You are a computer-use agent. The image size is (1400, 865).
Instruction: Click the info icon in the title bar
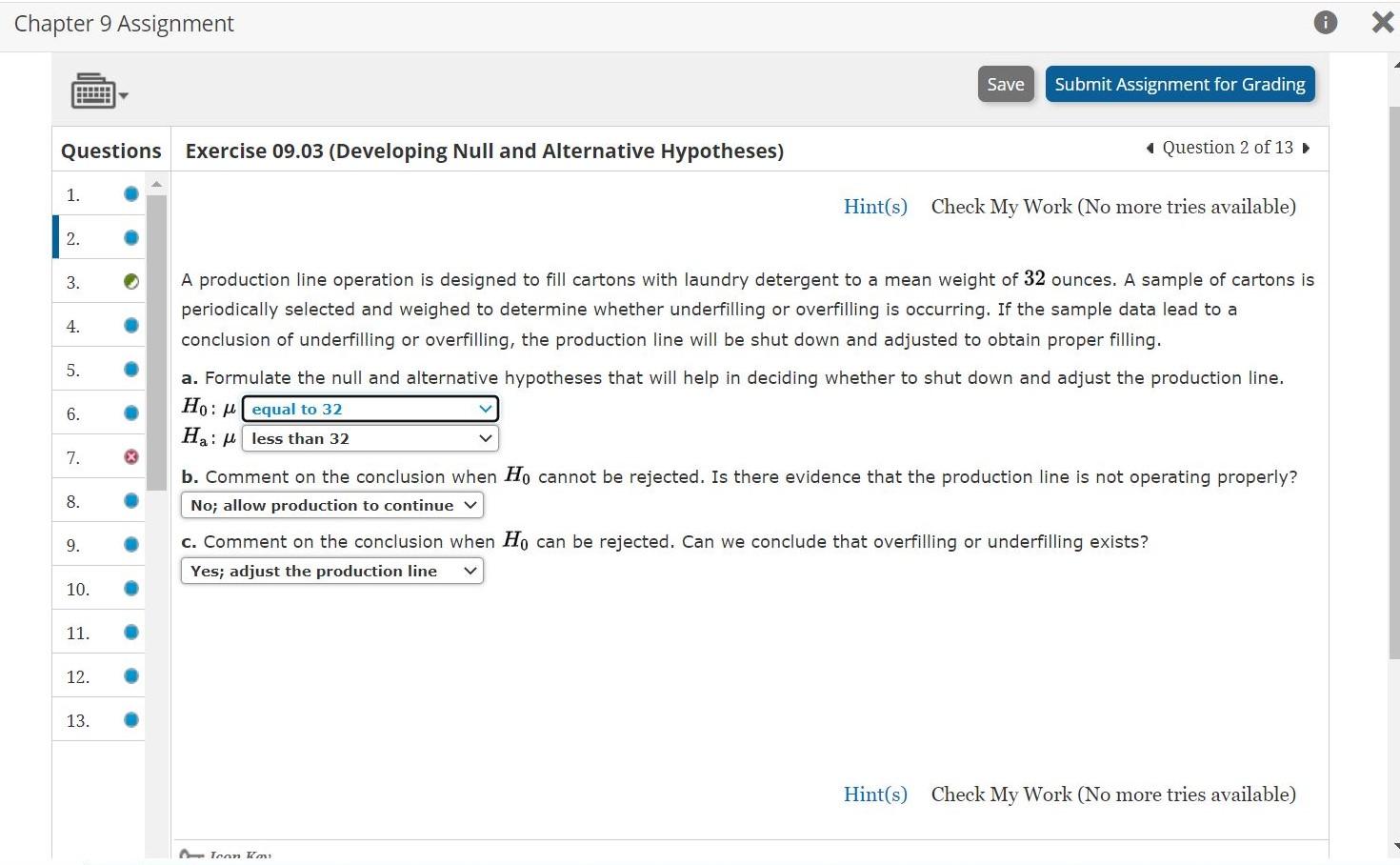point(1325,22)
